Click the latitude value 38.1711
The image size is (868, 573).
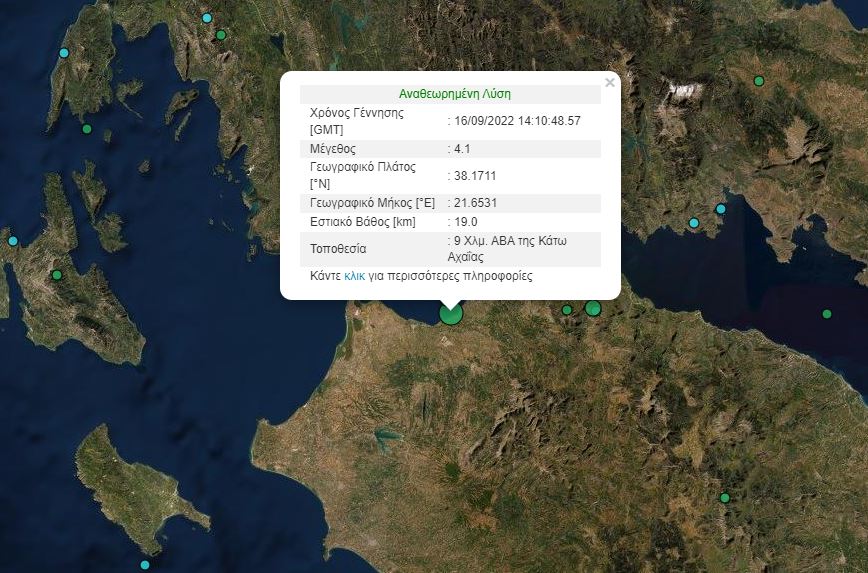[475, 175]
